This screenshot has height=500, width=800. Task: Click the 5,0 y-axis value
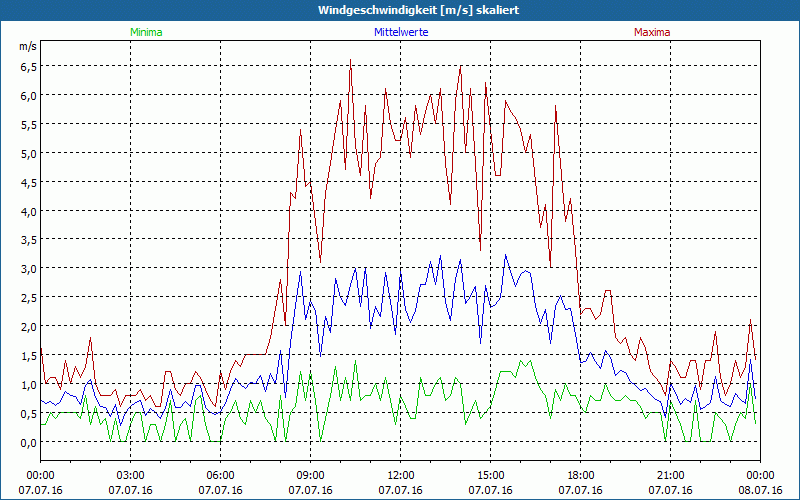point(29,154)
